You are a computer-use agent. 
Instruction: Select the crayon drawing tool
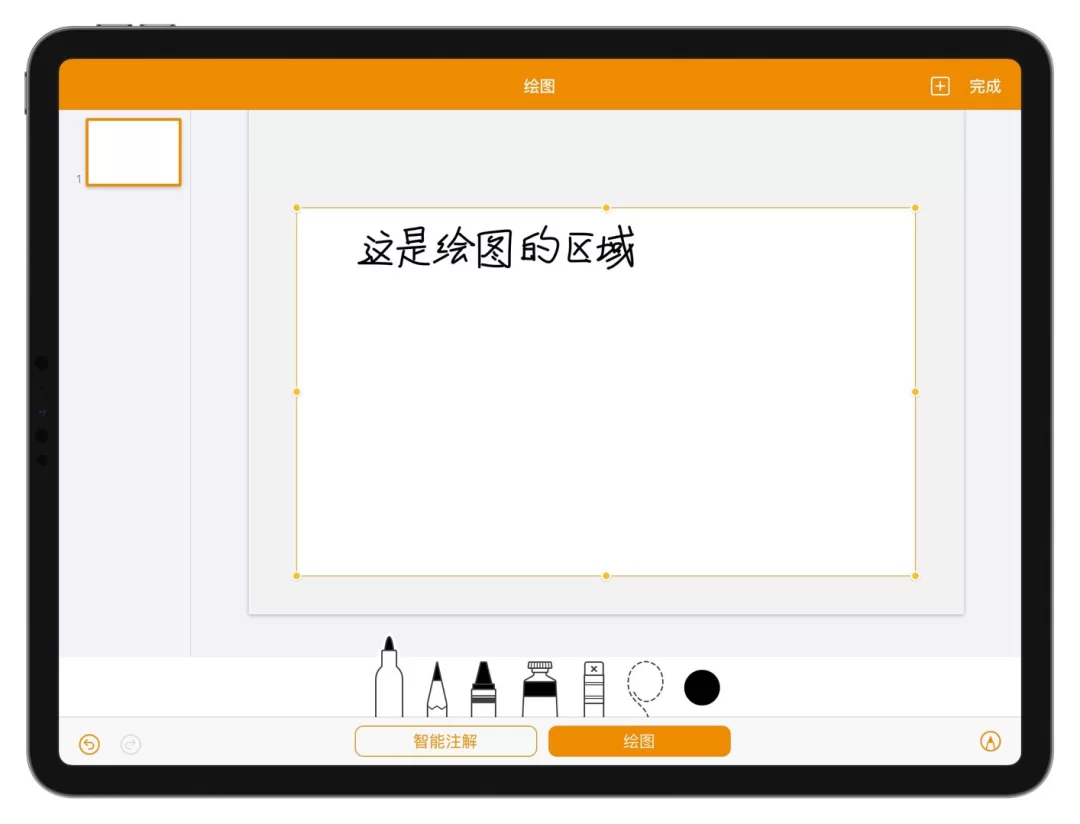(483, 690)
